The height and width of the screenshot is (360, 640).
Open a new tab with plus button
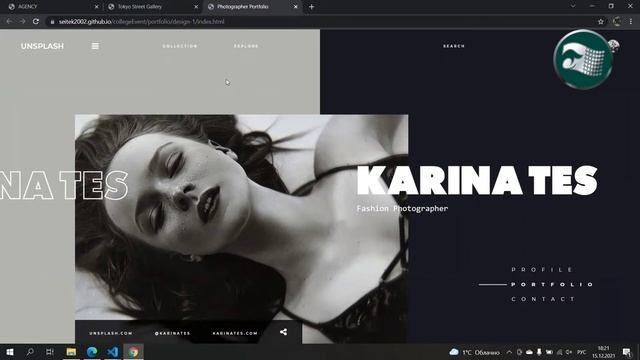click(x=311, y=7)
